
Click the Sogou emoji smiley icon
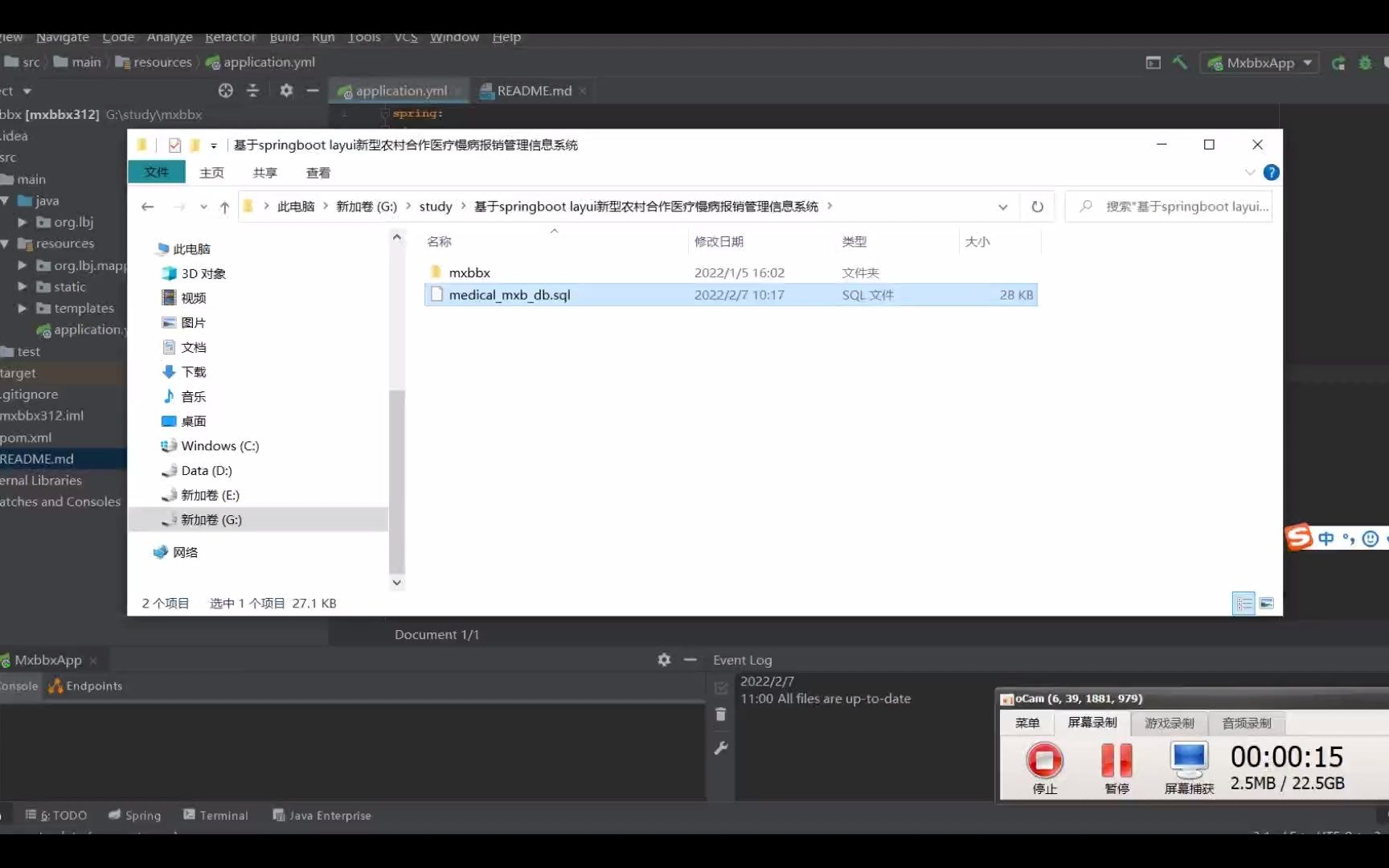[x=1371, y=538]
